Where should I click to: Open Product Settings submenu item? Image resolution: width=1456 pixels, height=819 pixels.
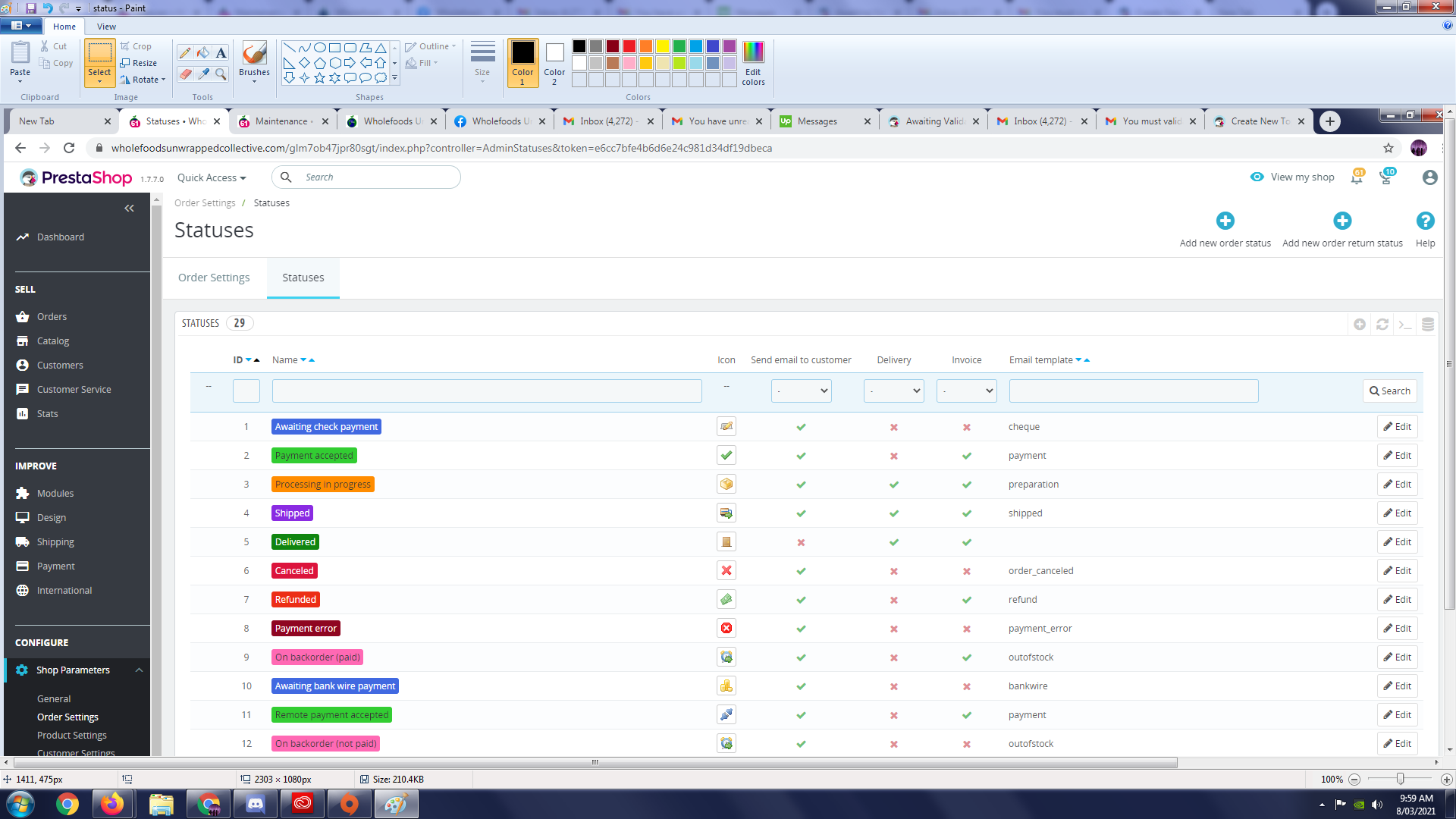pyautogui.click(x=72, y=736)
